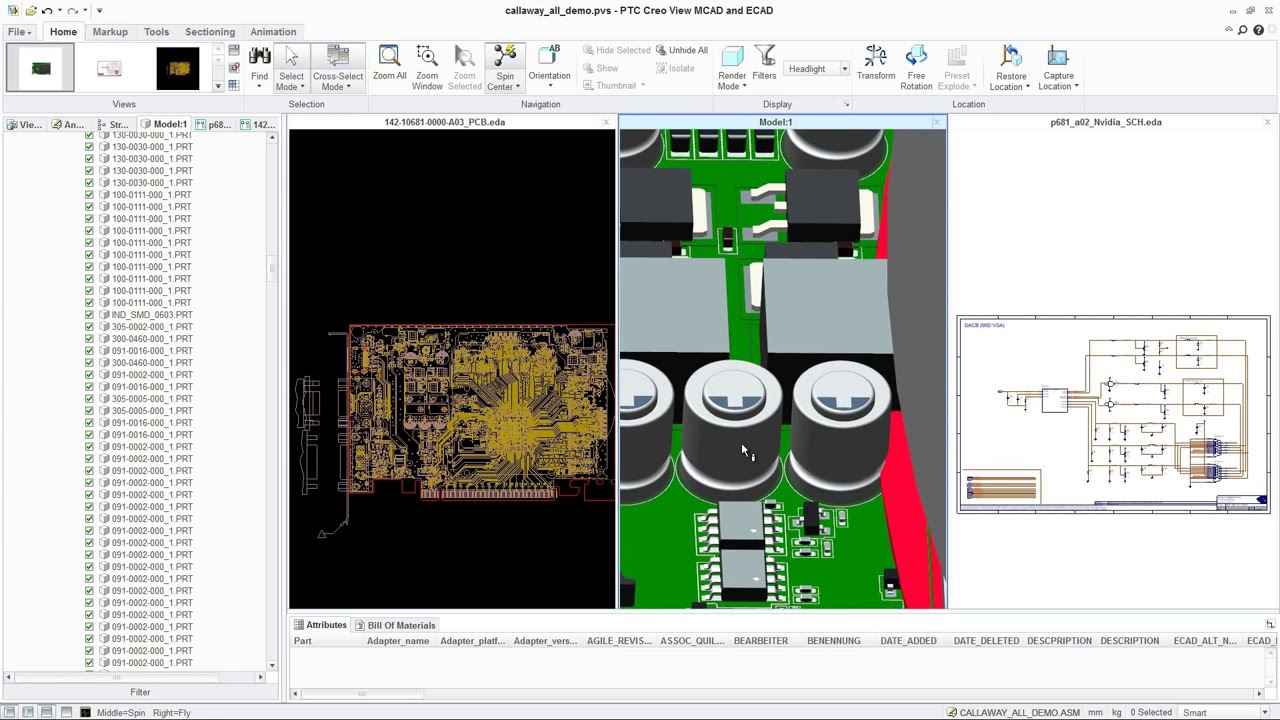This screenshot has height=720, width=1280.
Task: Open the Sectioning ribbon tab
Action: pyautogui.click(x=210, y=32)
